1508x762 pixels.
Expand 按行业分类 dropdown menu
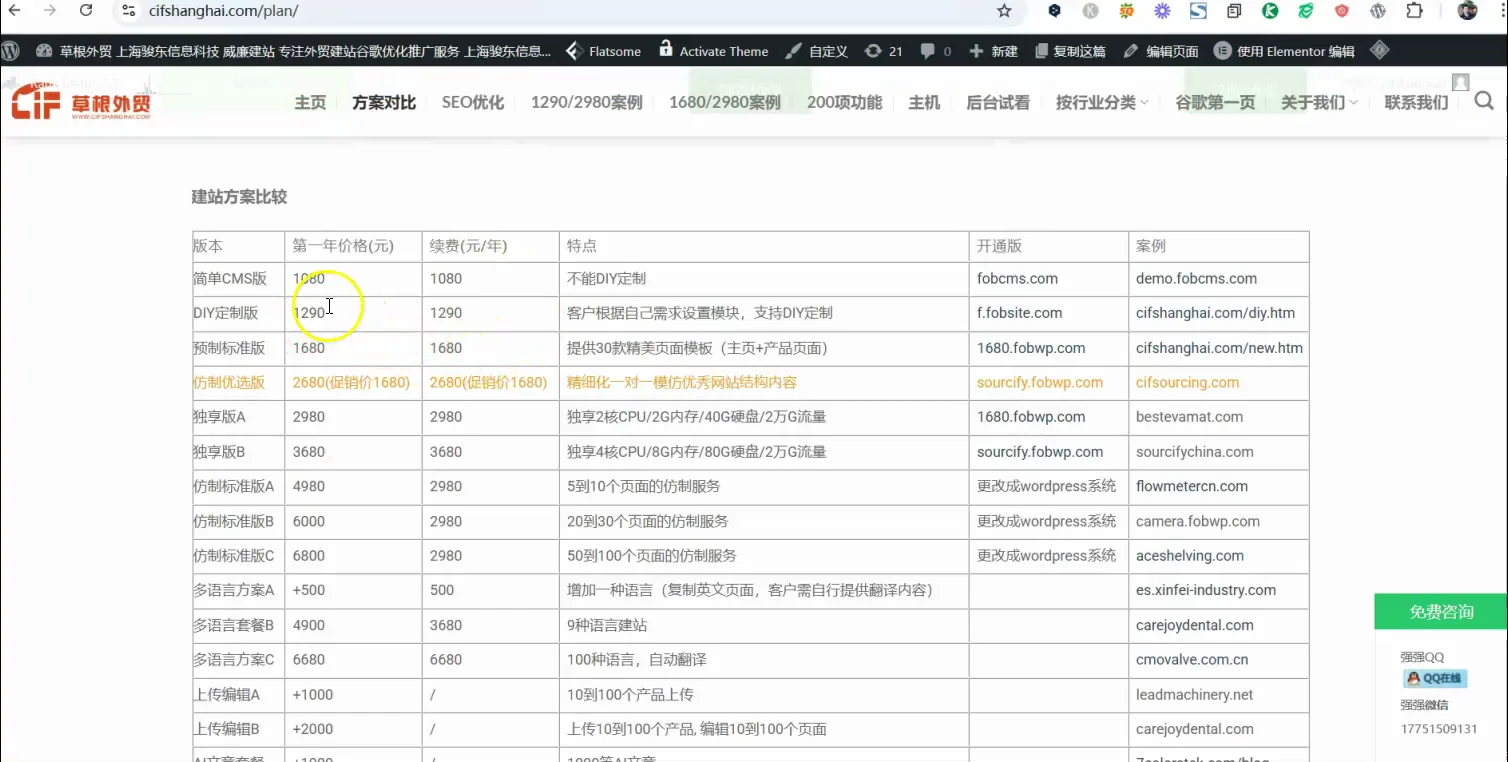tap(1102, 102)
